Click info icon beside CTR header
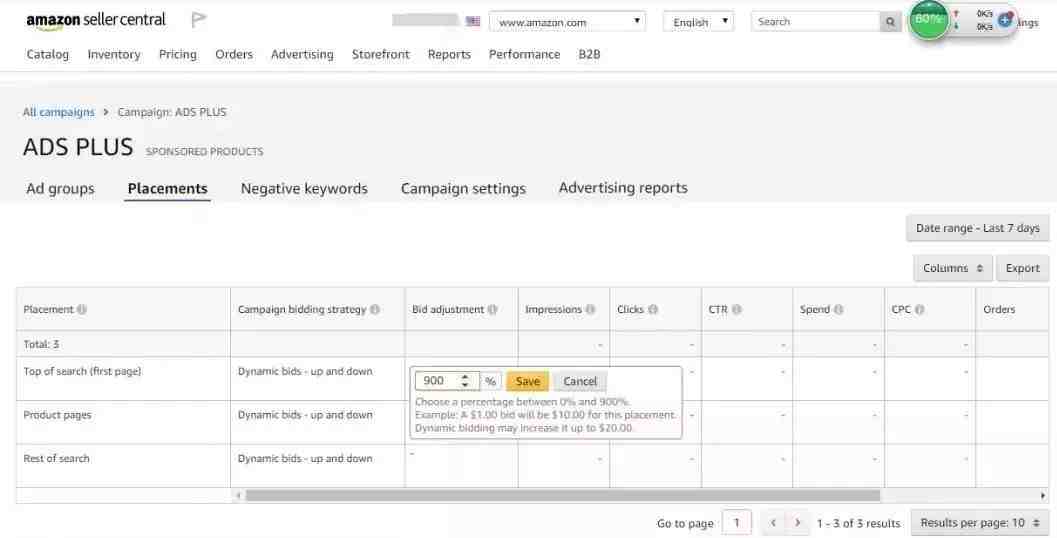This screenshot has width=1057, height=538. tap(736, 309)
